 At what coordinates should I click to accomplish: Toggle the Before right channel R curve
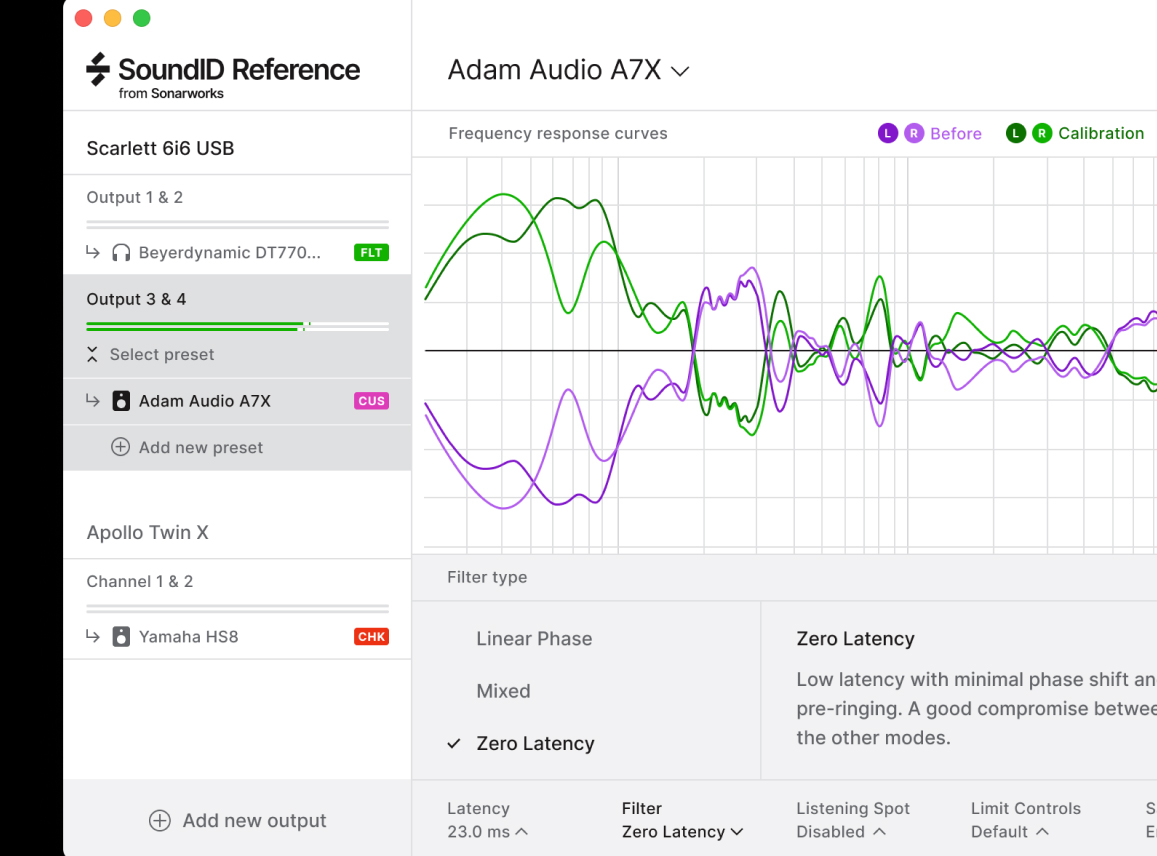tap(914, 134)
